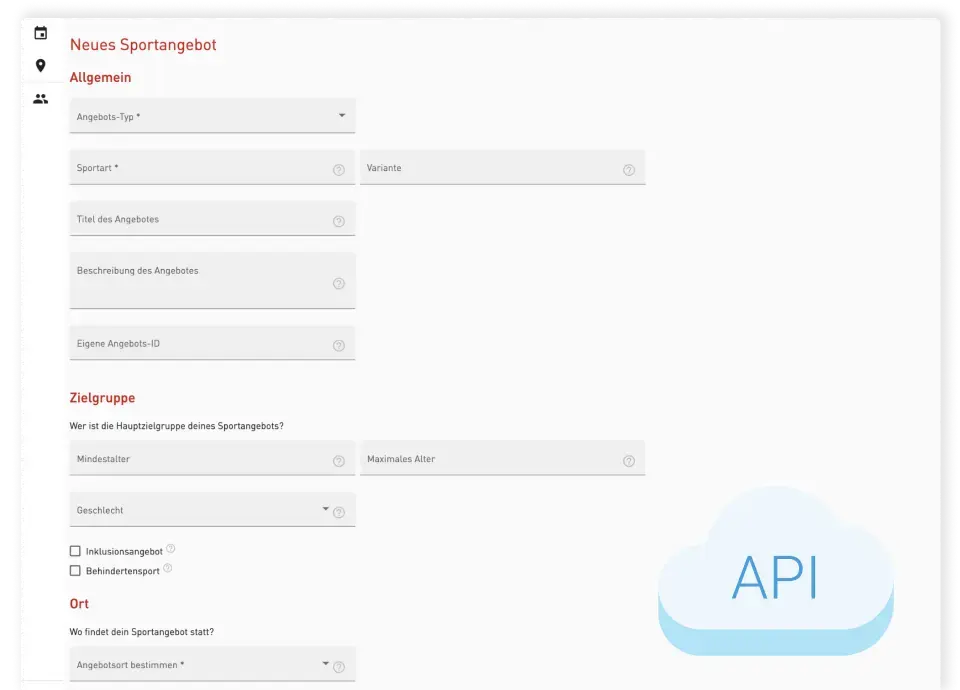Click help icon next to Inklusionsangebot

171,548
